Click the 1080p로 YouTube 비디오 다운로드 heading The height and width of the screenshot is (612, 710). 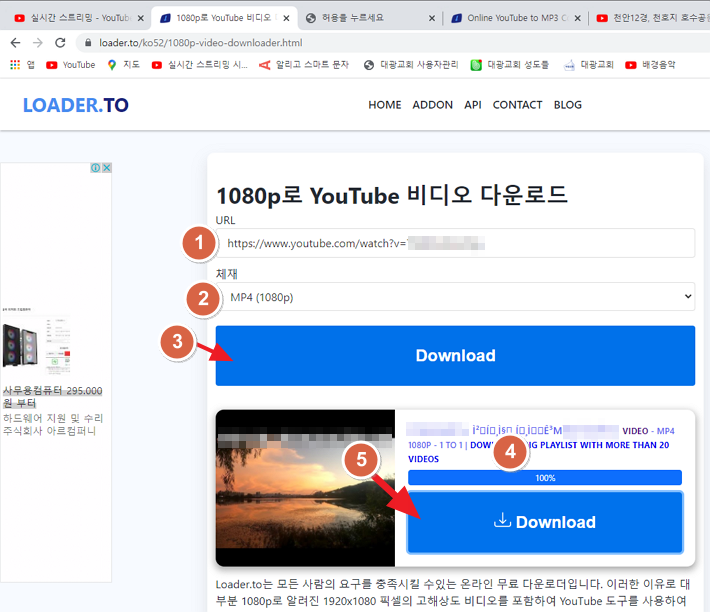pyautogui.click(x=392, y=196)
